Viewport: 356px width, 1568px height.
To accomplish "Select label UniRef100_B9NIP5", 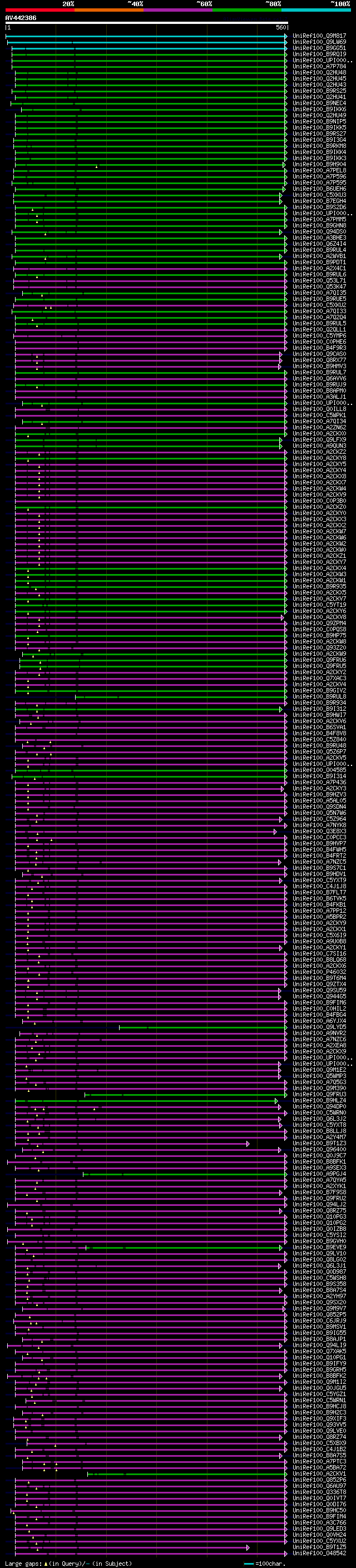I will (x=319, y=122).
